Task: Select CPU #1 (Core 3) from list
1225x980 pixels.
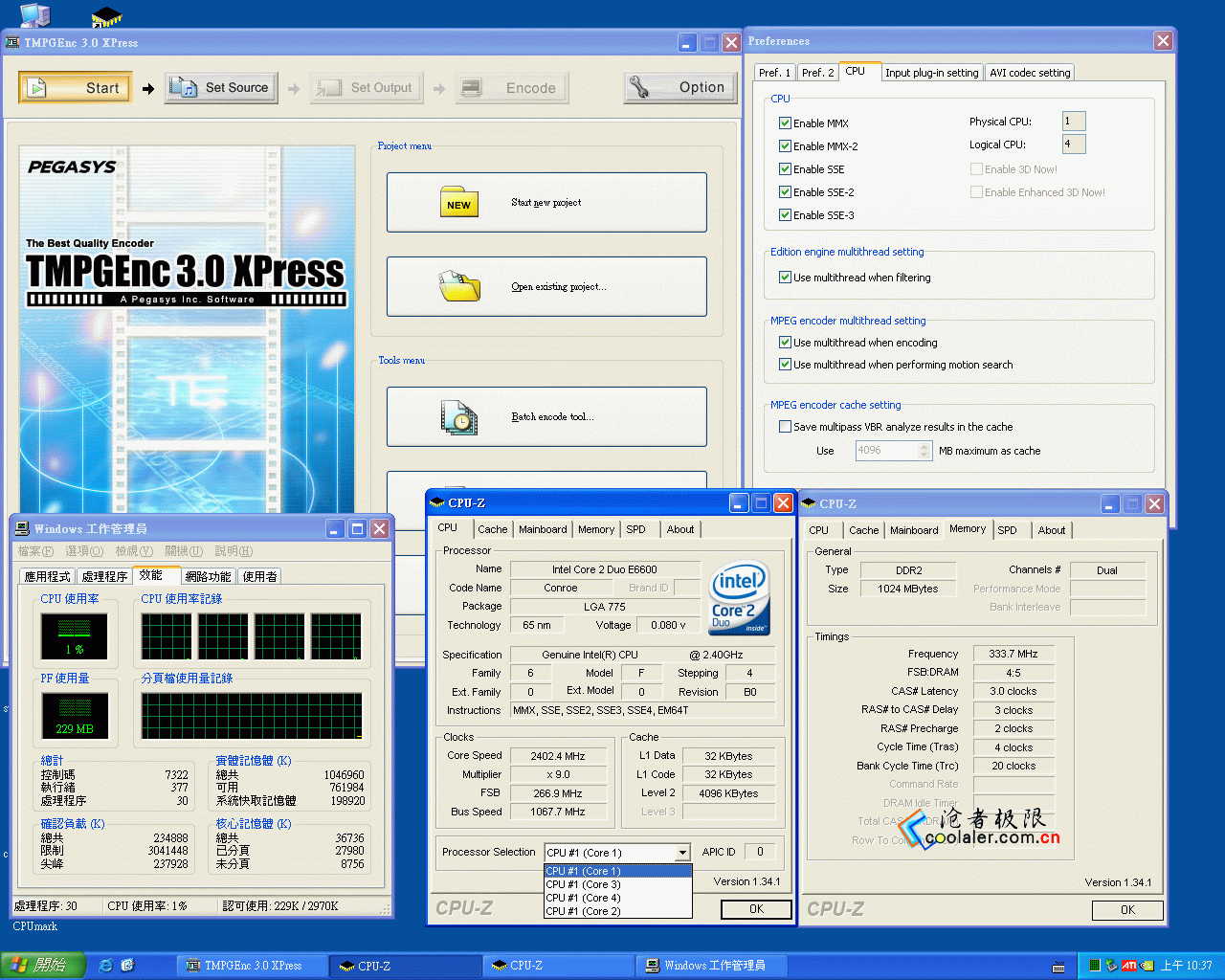Action: pyautogui.click(x=617, y=884)
